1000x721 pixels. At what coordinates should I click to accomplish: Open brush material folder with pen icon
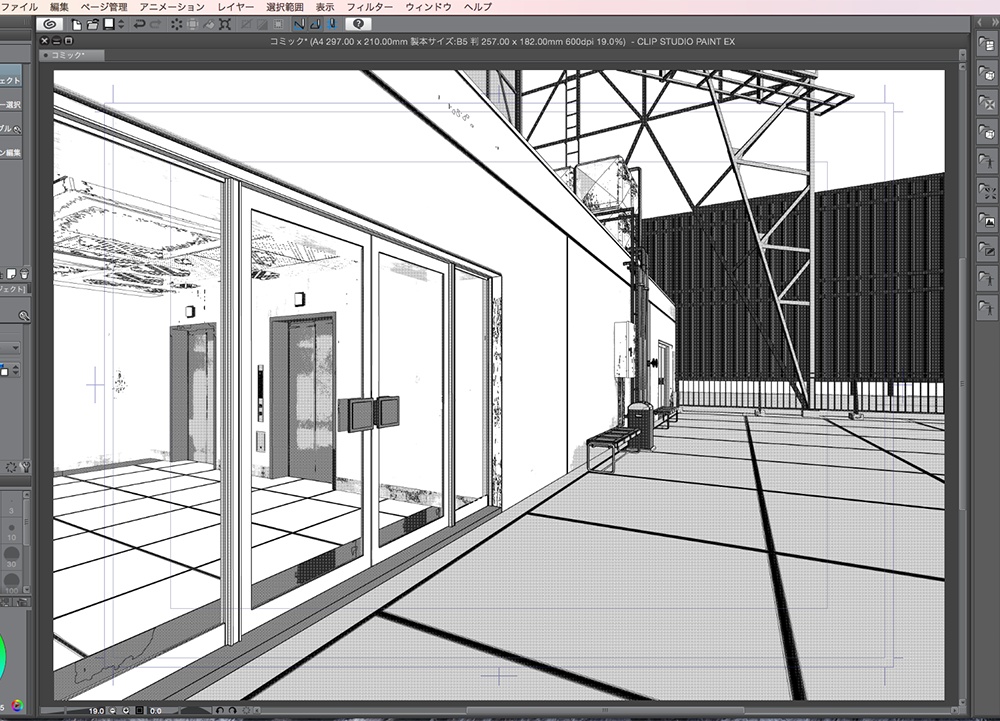tap(987, 250)
